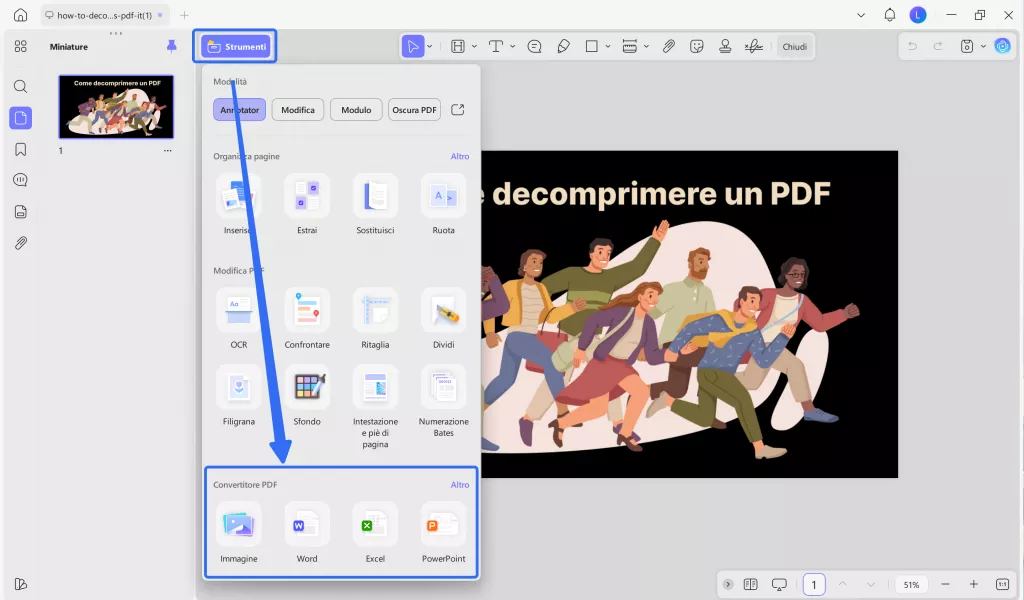Open the AI assistant icon
Image resolution: width=1024 pixels, height=600 pixels.
pos(1002,46)
